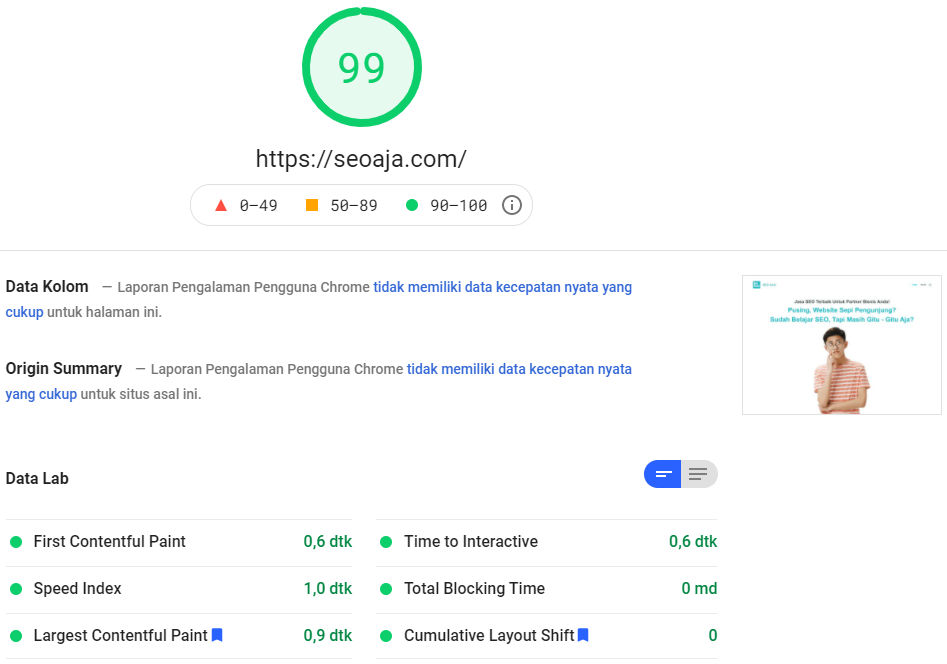The image size is (947, 664).
Task: Switch Data Lab to compact view
Action: [x=663, y=474]
